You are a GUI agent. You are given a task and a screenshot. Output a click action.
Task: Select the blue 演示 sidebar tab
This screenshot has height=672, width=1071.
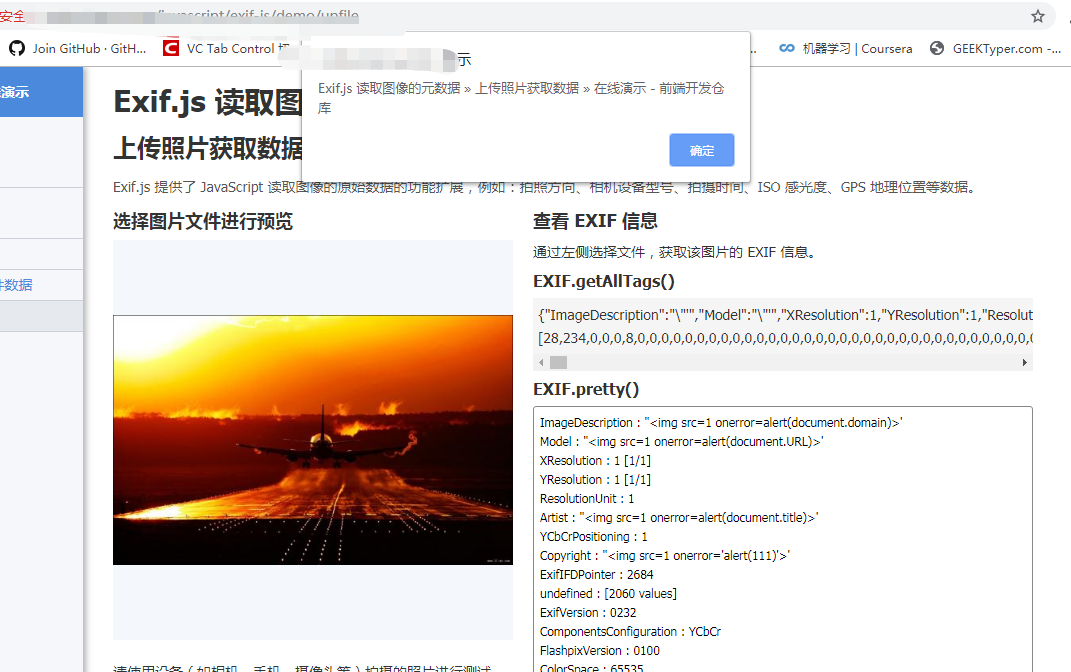coord(41,92)
